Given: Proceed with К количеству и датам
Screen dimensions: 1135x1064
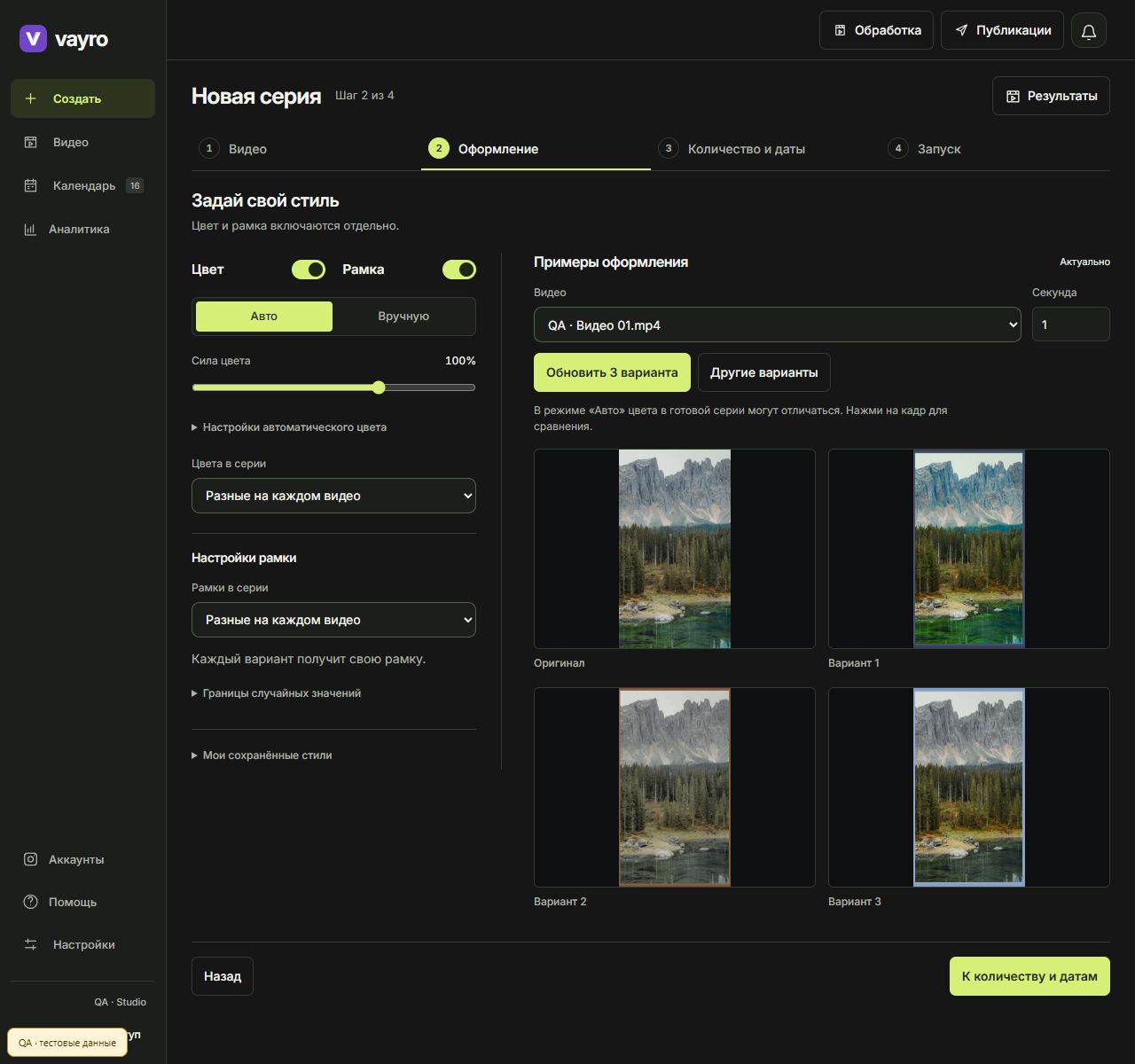Looking at the screenshot, I should [x=1029, y=976].
